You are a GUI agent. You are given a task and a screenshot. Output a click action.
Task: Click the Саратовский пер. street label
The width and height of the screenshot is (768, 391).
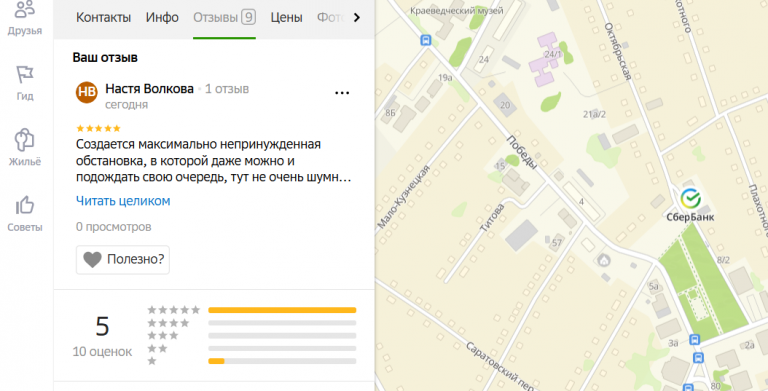pos(499,366)
